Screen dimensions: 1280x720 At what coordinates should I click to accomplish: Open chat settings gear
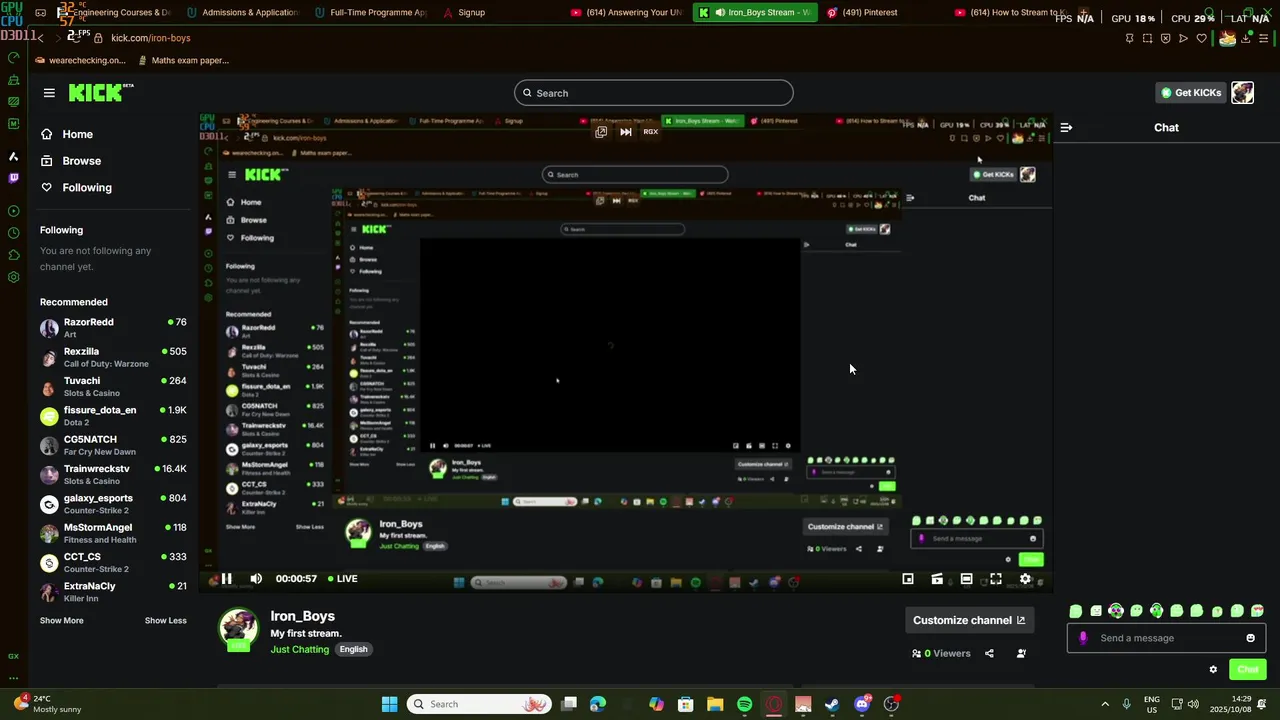(1213, 669)
